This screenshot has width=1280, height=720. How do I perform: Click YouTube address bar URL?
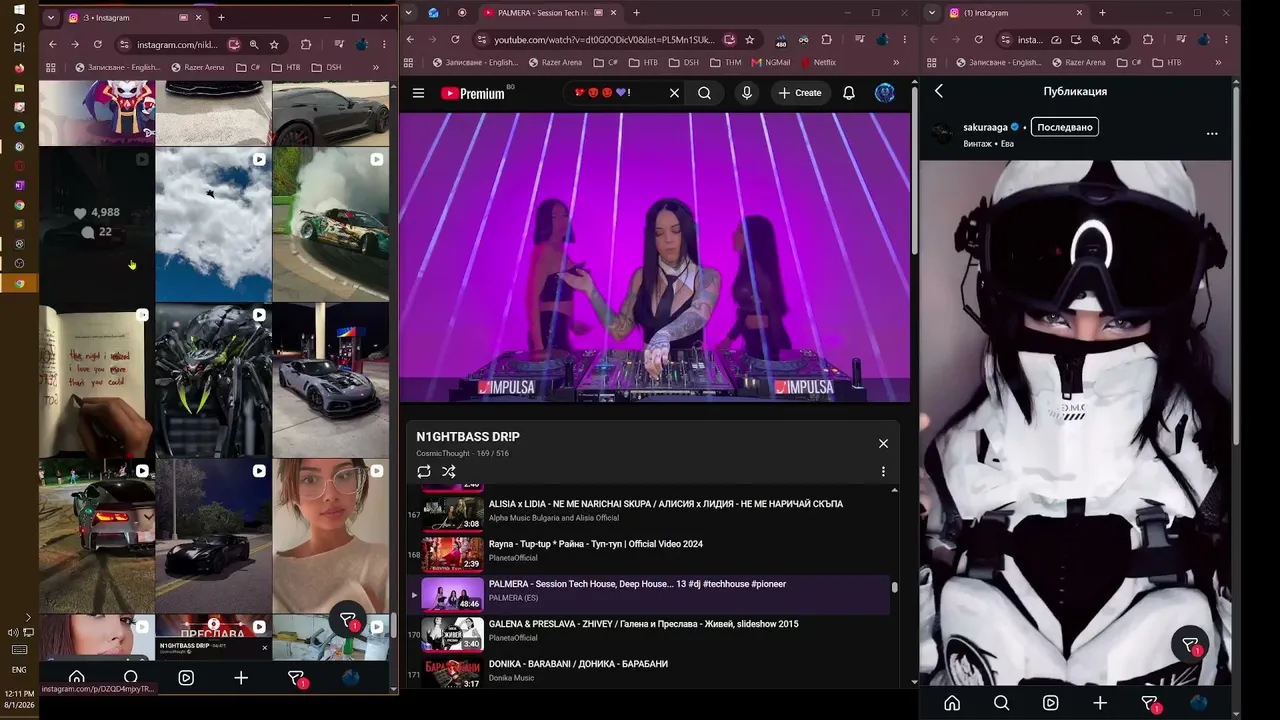click(x=604, y=40)
